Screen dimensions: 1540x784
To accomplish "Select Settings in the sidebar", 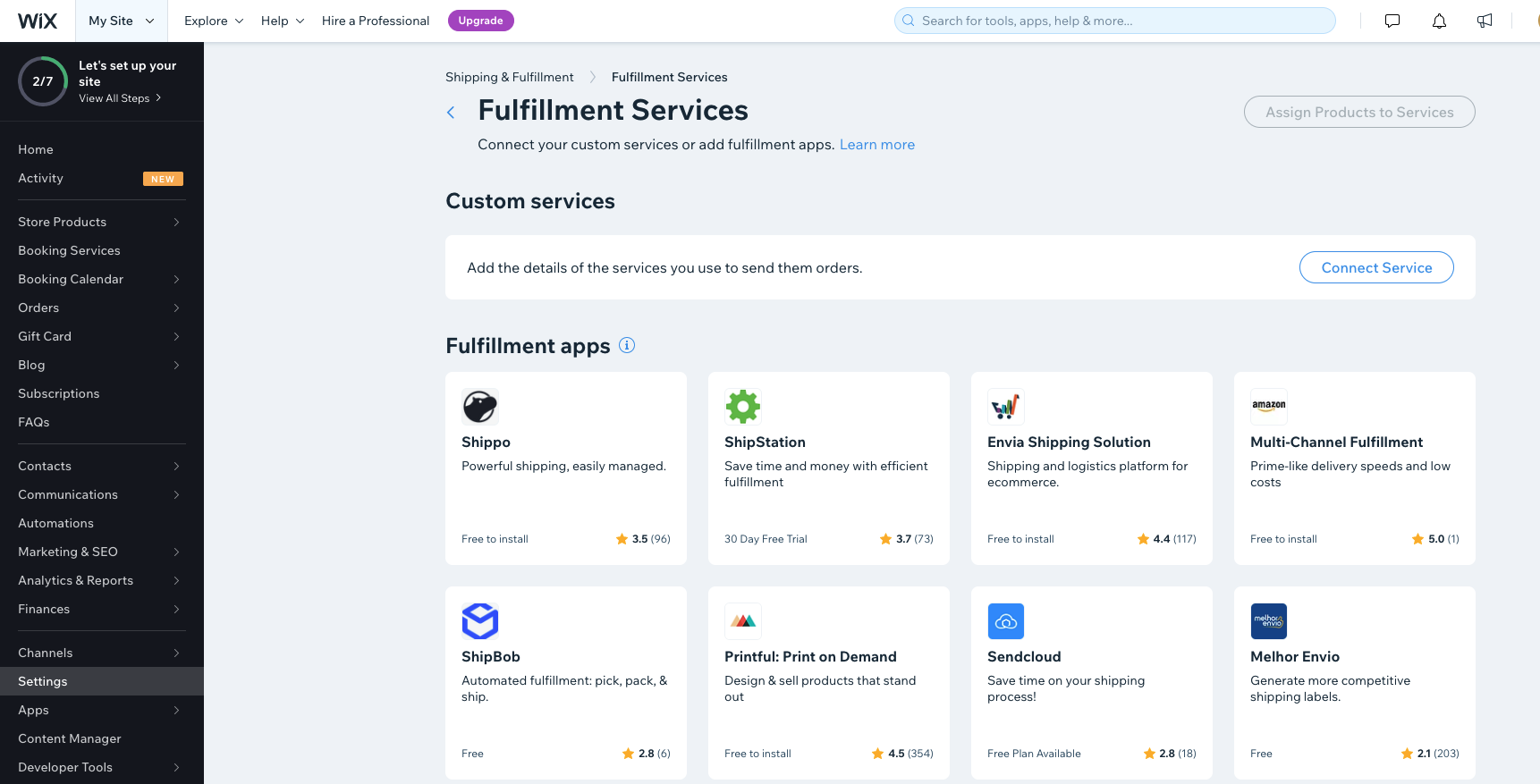I will 102,681.
